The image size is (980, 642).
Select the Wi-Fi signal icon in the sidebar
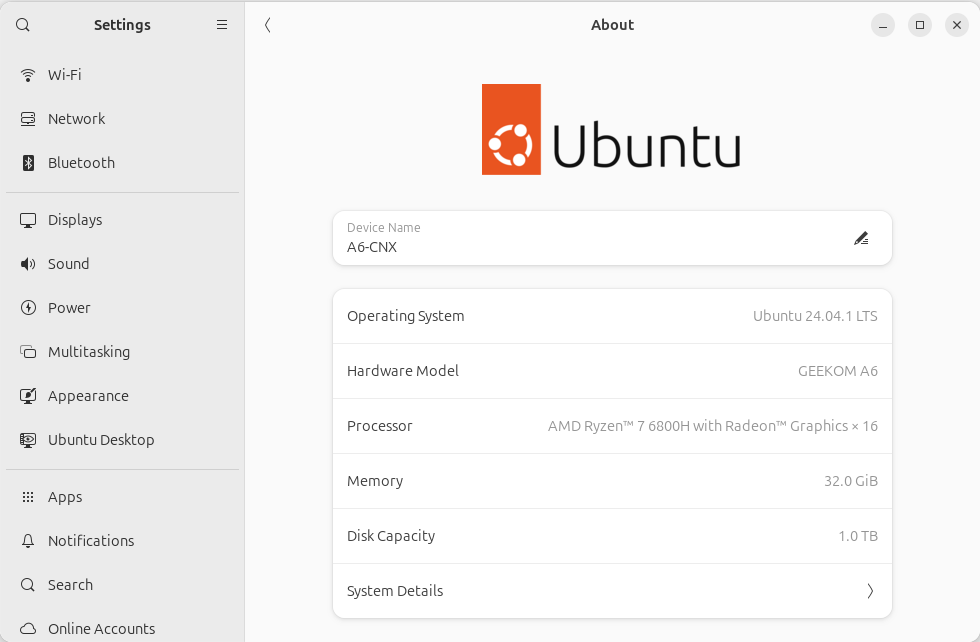pyautogui.click(x=28, y=75)
